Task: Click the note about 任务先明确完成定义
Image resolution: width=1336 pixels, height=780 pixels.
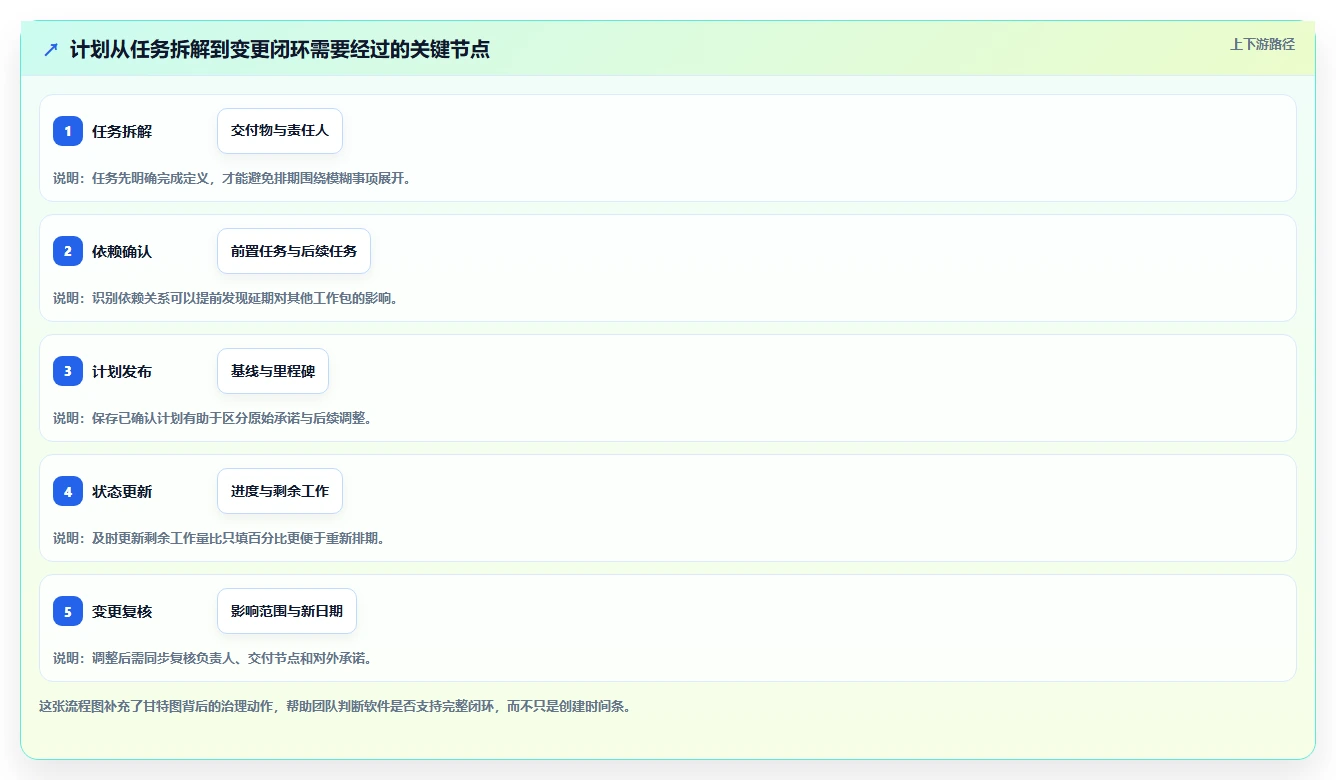Action: (232, 178)
